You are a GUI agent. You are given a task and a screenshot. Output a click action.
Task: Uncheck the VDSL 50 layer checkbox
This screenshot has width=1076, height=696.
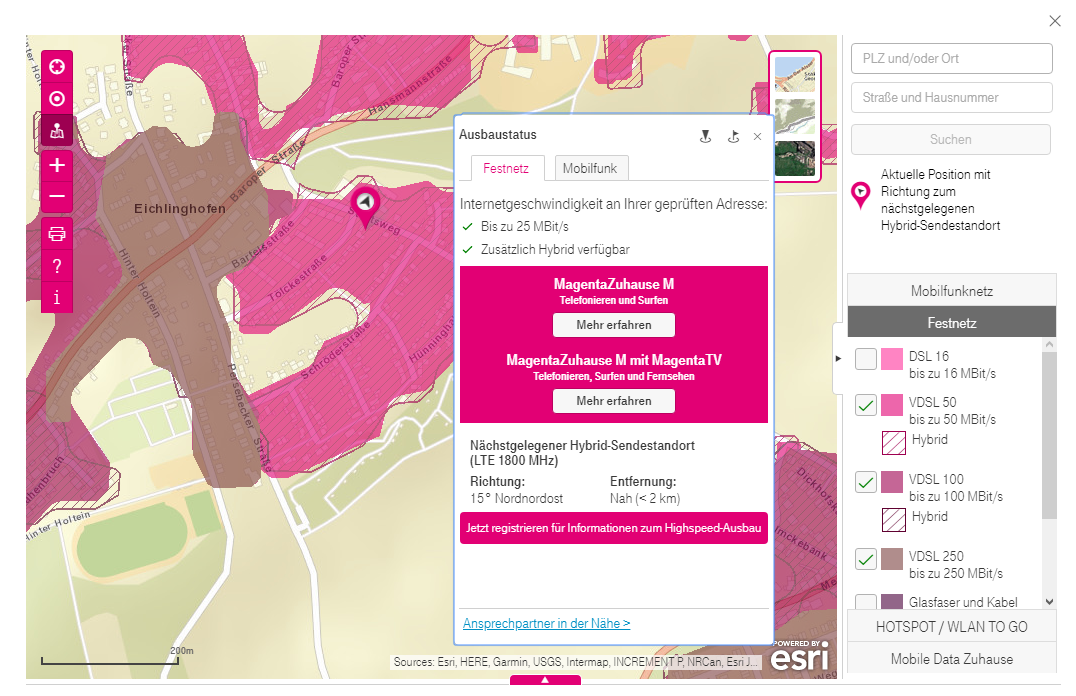(x=866, y=405)
